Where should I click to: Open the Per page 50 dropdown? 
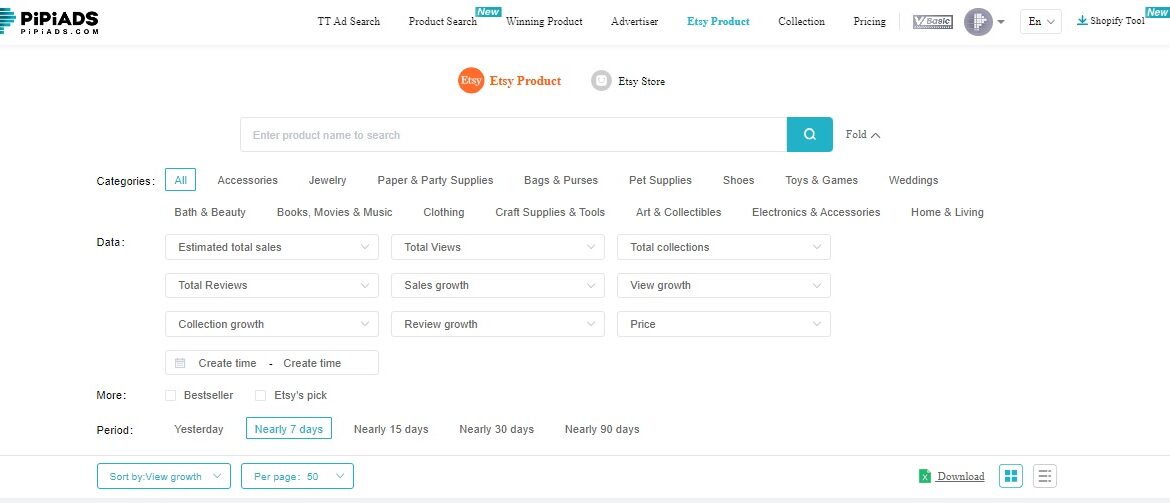(x=297, y=476)
